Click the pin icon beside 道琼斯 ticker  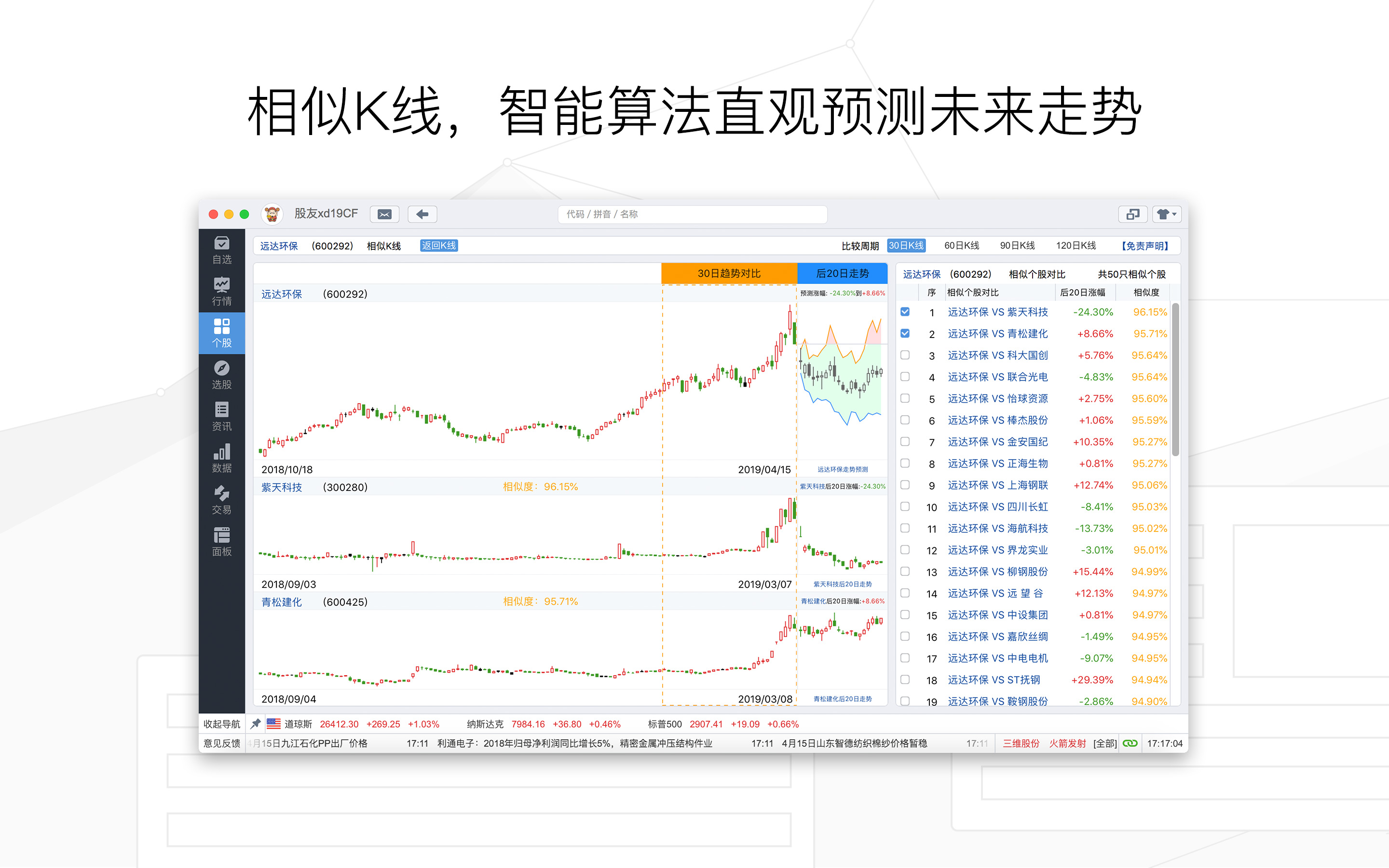[x=256, y=724]
